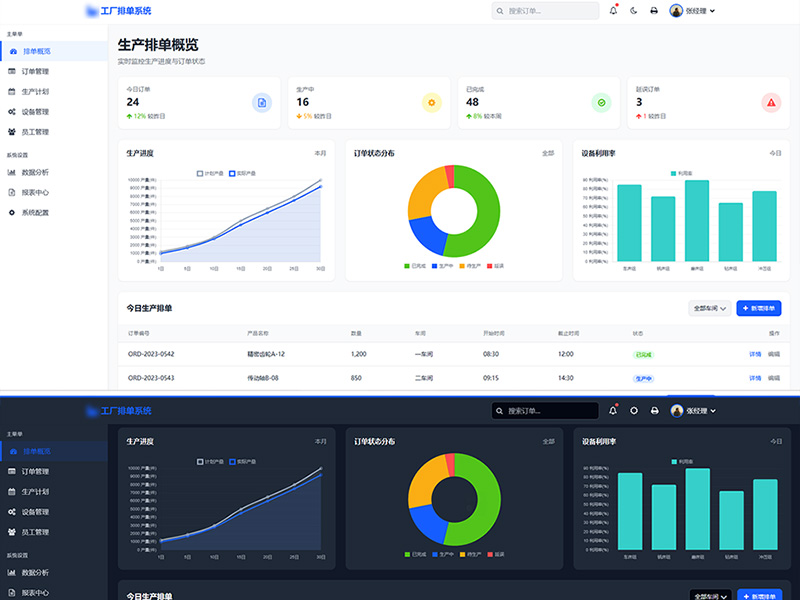Image resolution: width=800 pixels, height=600 pixels.
Task: Toggle the 计划产量 legend in 生产进度 chart
Action: tap(200, 173)
